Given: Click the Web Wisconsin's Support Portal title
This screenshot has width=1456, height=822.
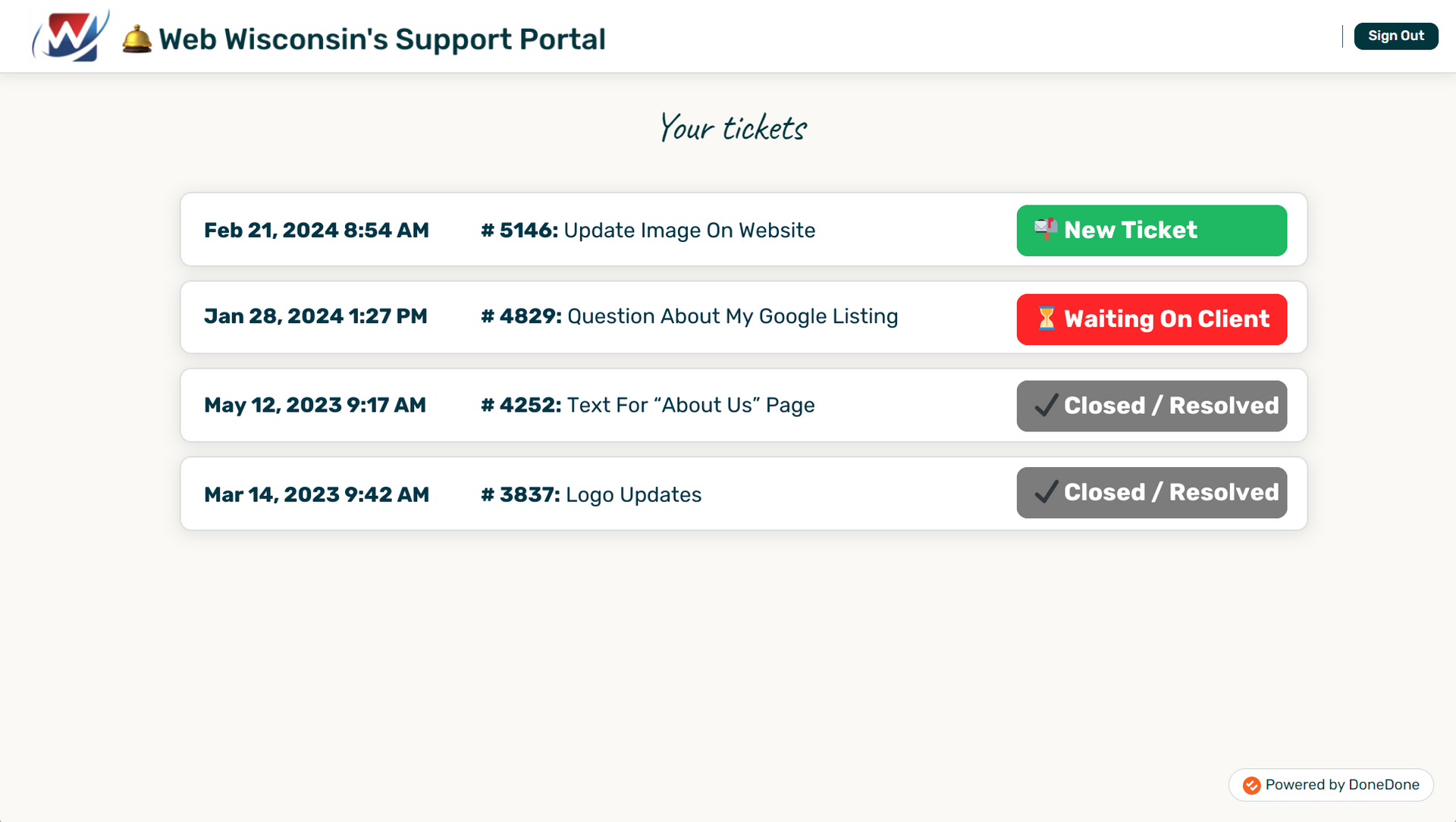Looking at the screenshot, I should click(382, 39).
